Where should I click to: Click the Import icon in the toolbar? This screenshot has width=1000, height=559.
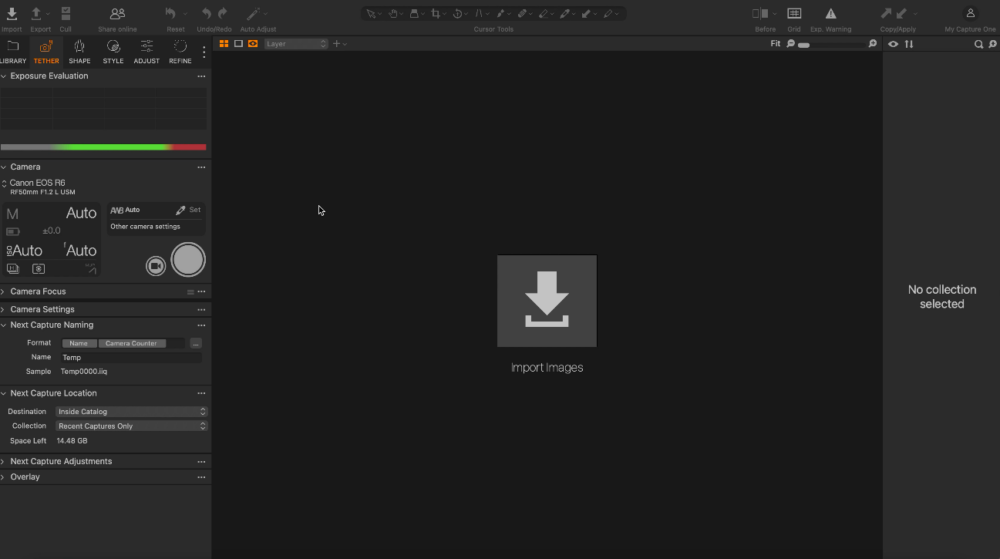(x=12, y=14)
